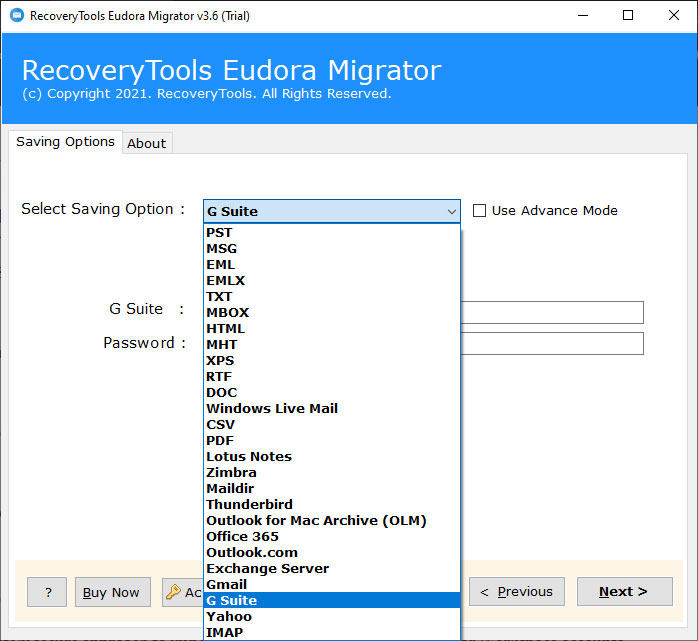Choose PDF in the dropdown list

click(x=332, y=441)
